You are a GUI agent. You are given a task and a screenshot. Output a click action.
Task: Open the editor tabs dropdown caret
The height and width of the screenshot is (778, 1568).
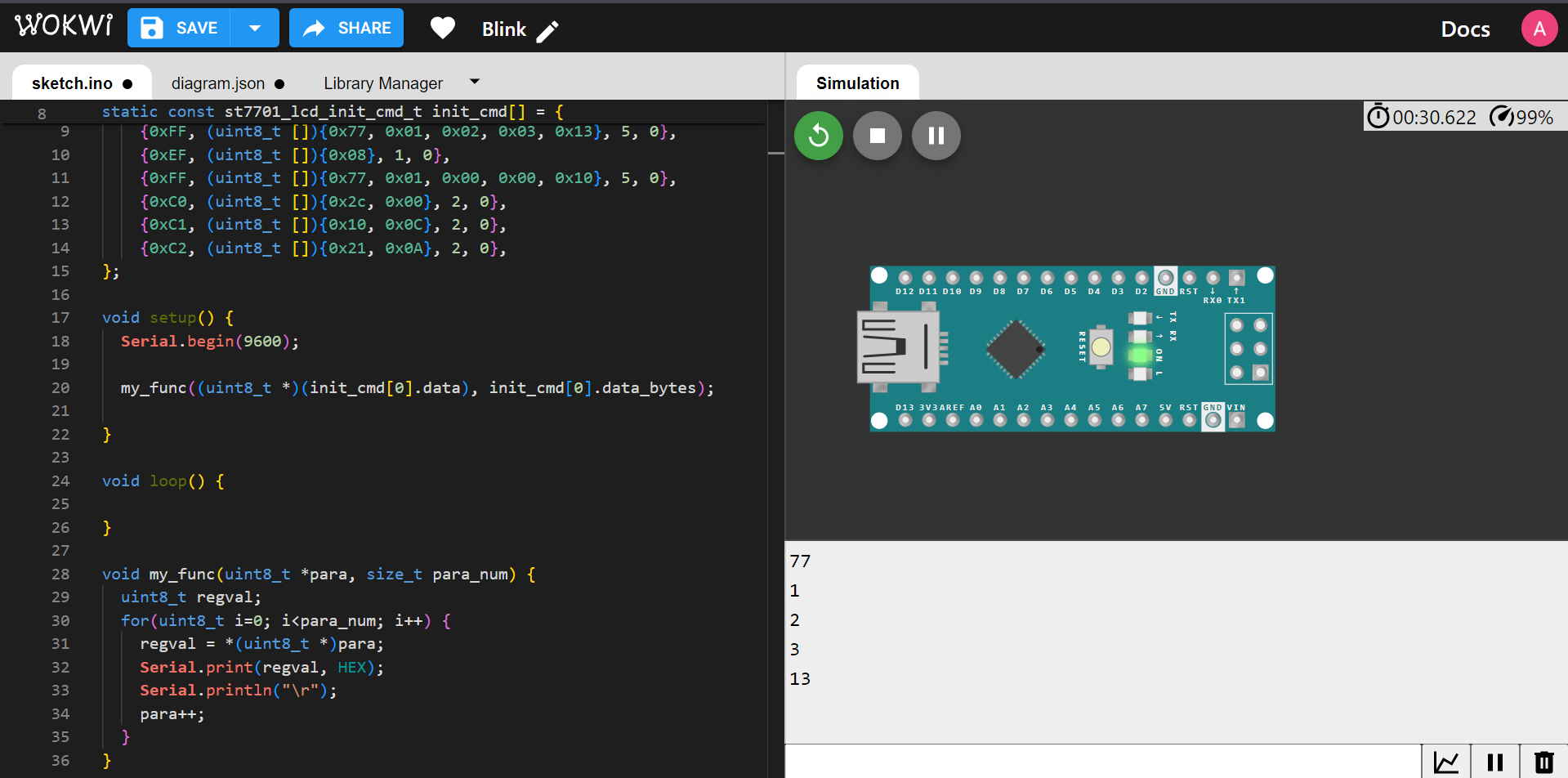pyautogui.click(x=475, y=82)
